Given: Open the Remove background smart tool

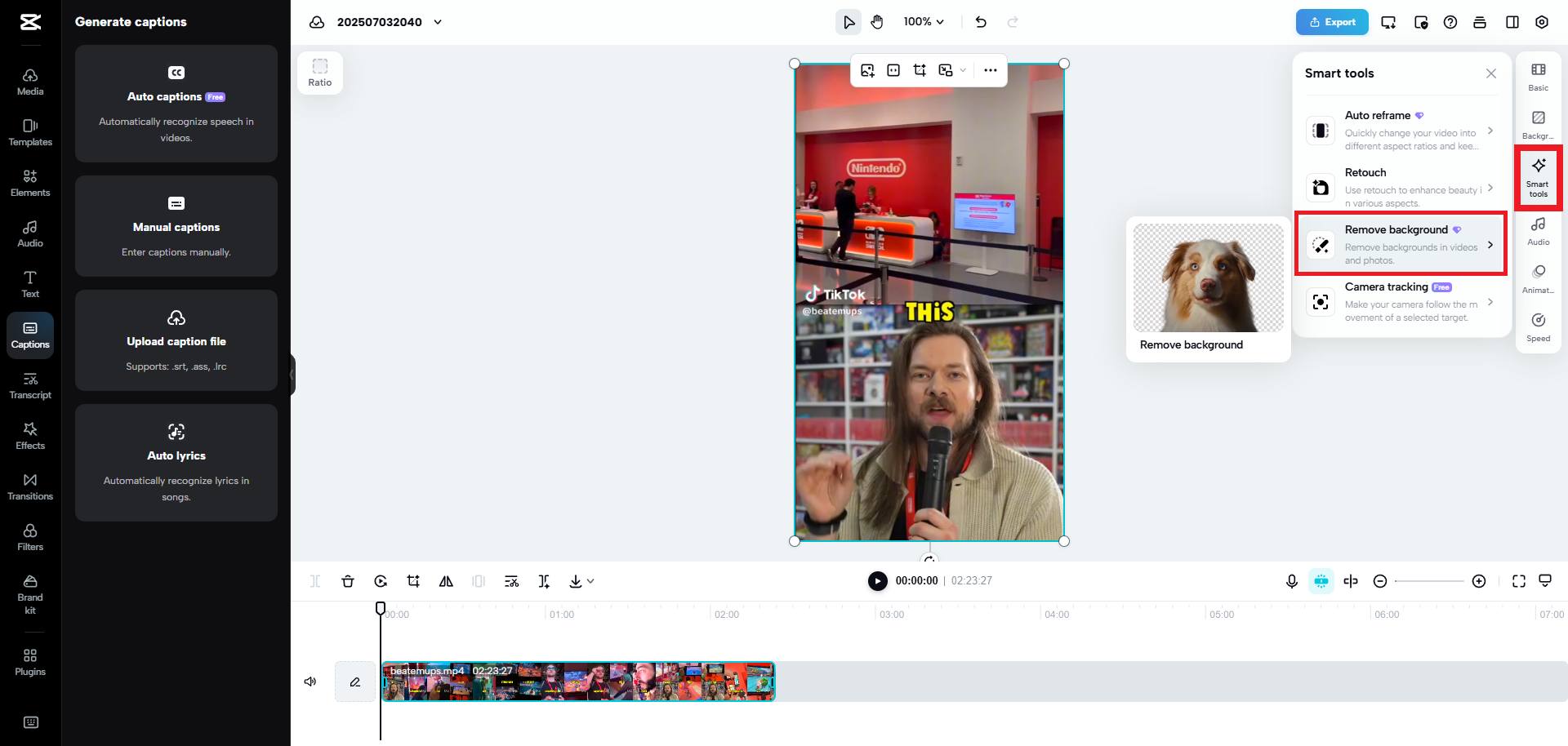Looking at the screenshot, I should coord(1400,244).
